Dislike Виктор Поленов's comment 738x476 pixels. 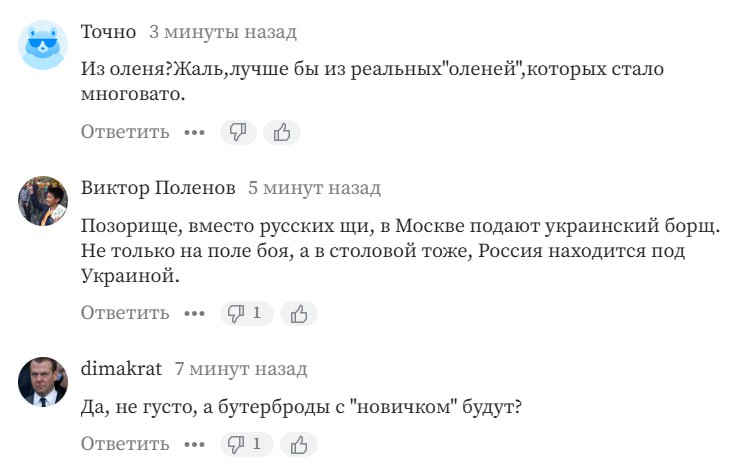(x=247, y=313)
